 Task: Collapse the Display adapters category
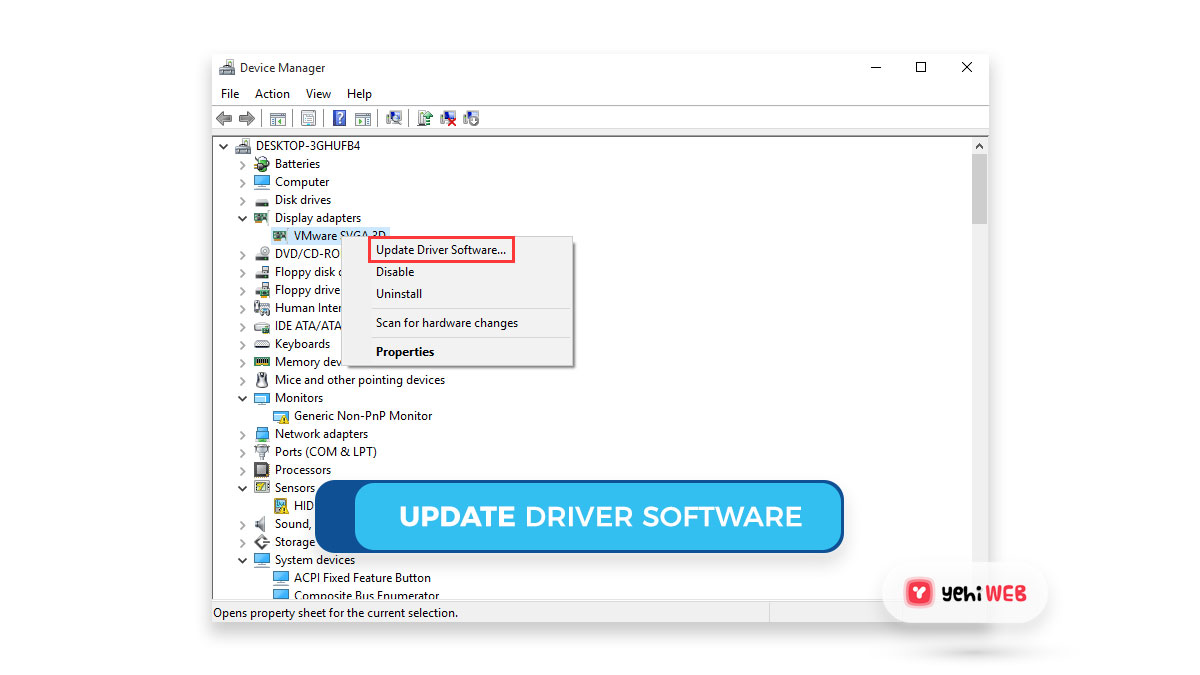[243, 218]
